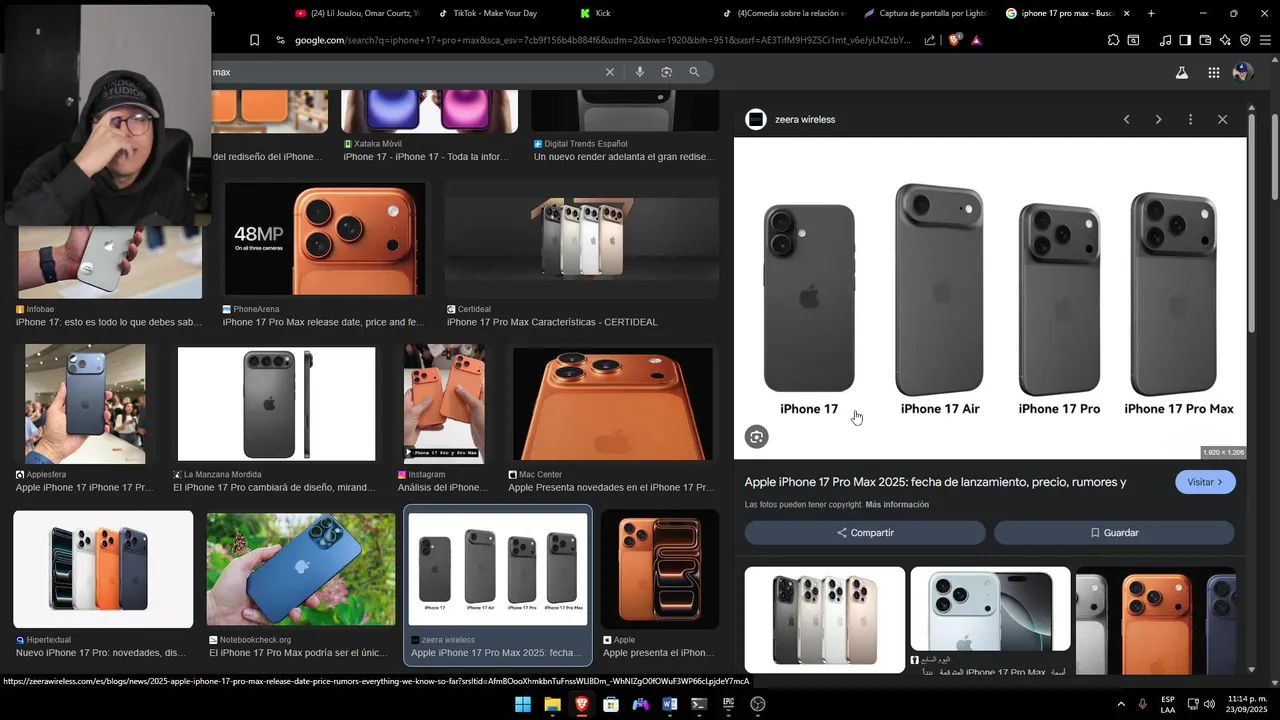Open the taskbar volume control

(x=1210, y=704)
